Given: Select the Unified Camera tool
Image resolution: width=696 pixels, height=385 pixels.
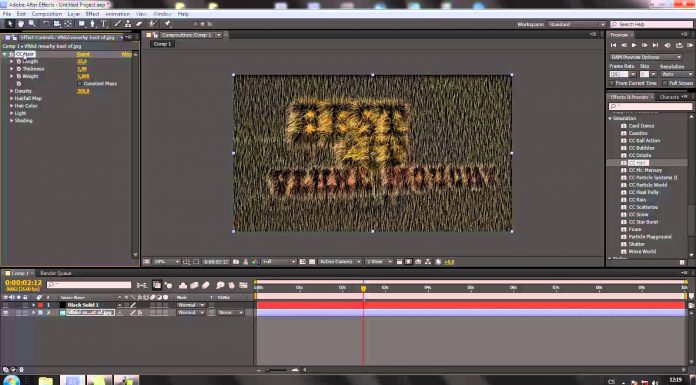Looking at the screenshot, I should [57, 24].
